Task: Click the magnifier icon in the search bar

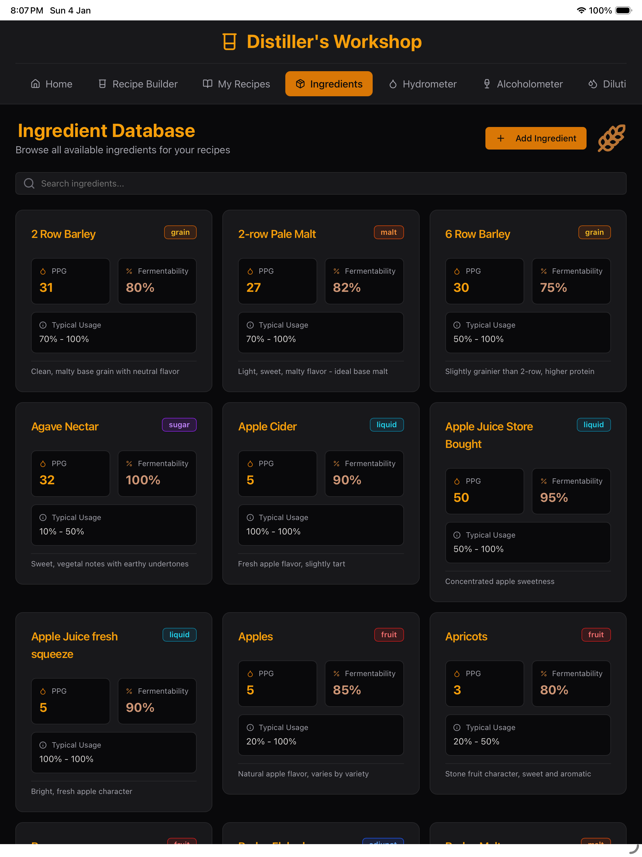Action: coord(28,183)
